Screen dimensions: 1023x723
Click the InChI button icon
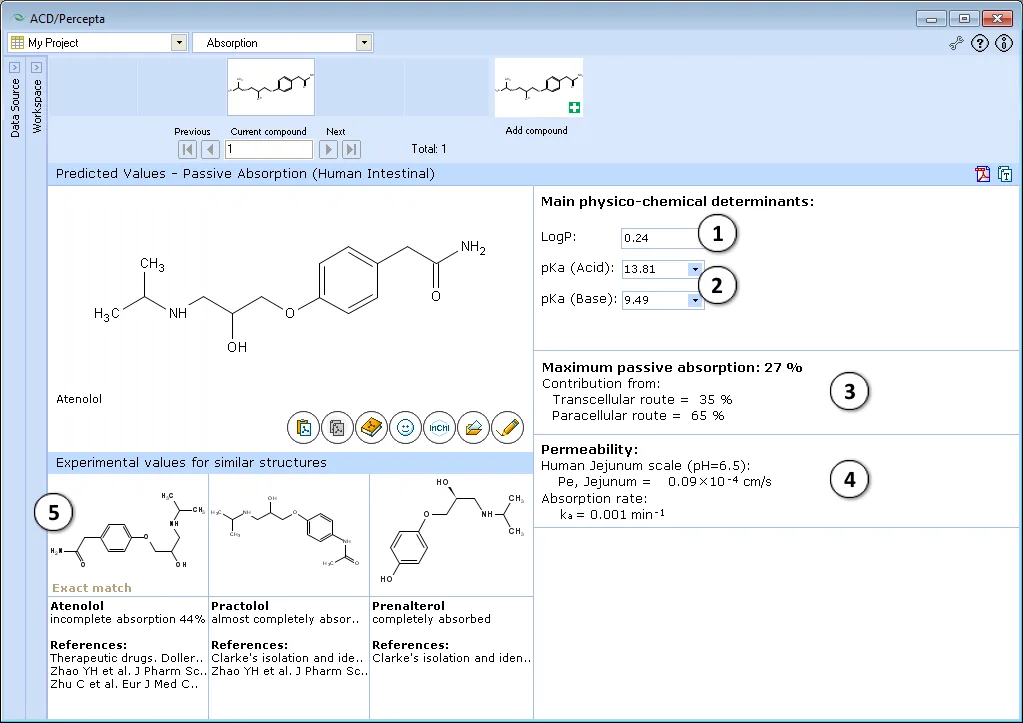(439, 428)
